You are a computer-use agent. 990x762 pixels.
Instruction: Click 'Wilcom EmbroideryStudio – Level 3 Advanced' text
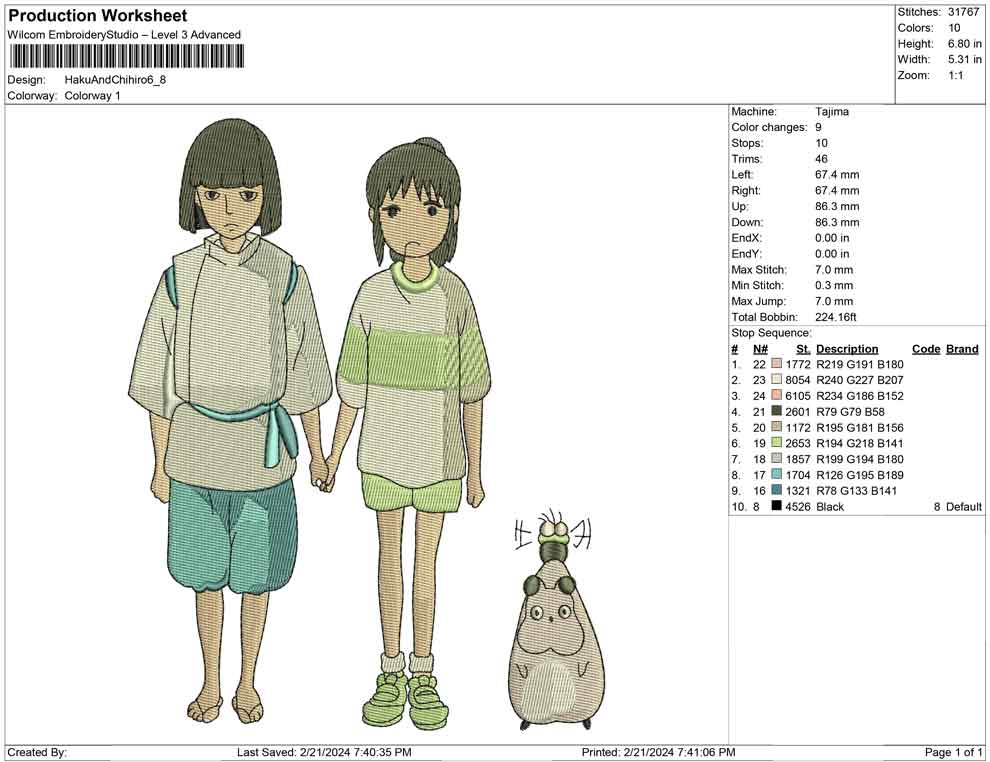tap(124, 35)
